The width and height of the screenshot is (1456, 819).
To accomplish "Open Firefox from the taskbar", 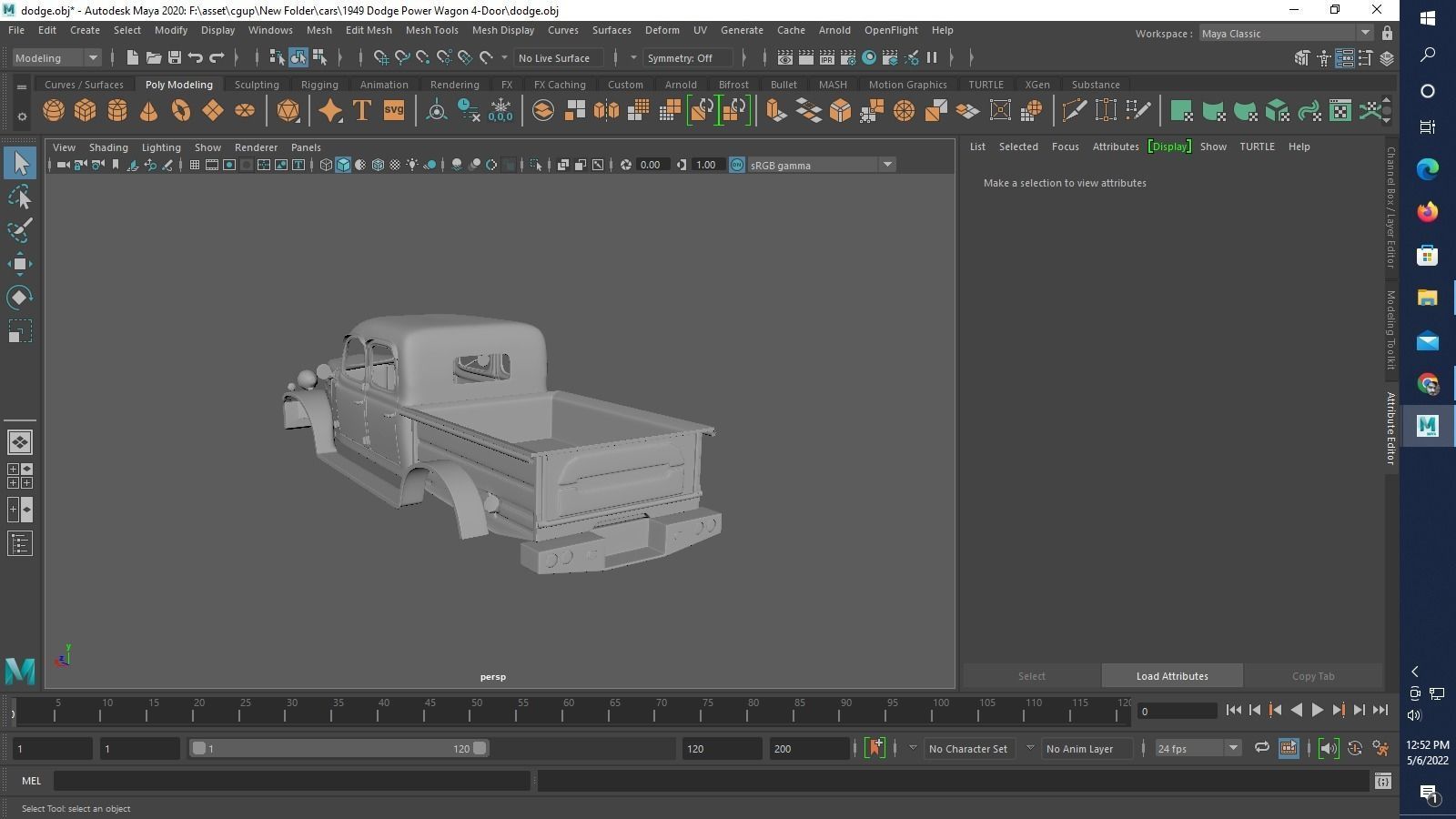I will 1428,212.
